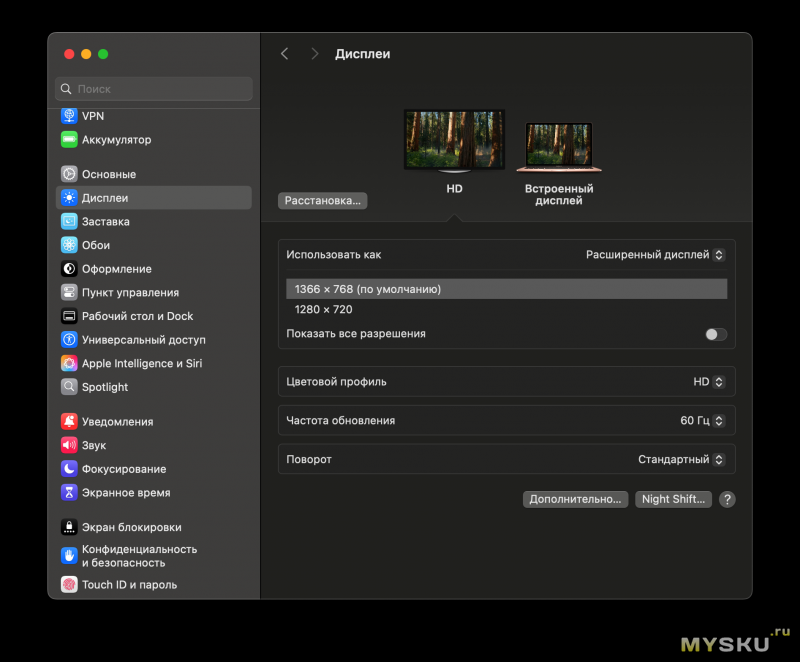Open Основные gear icon in sidebar
Screen dimensions: 800x662
(x=69, y=174)
